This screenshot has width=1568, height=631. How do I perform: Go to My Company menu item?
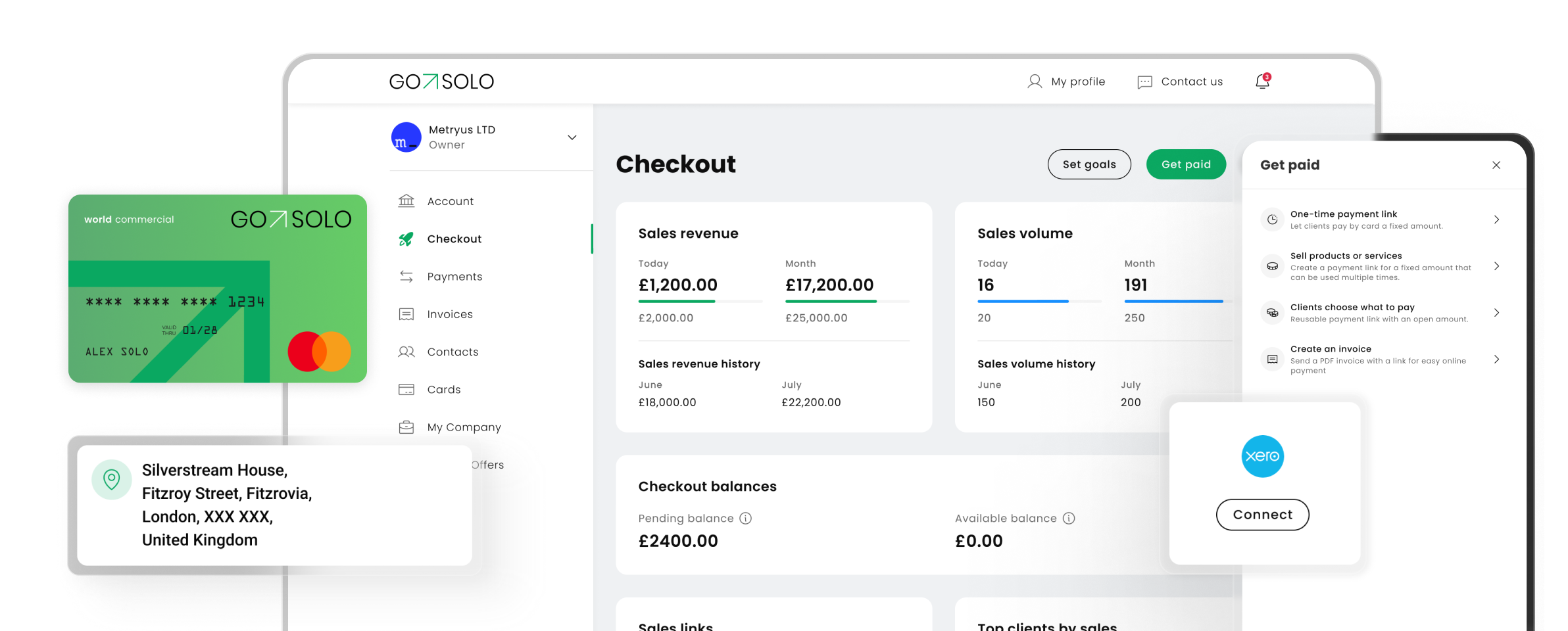(464, 427)
